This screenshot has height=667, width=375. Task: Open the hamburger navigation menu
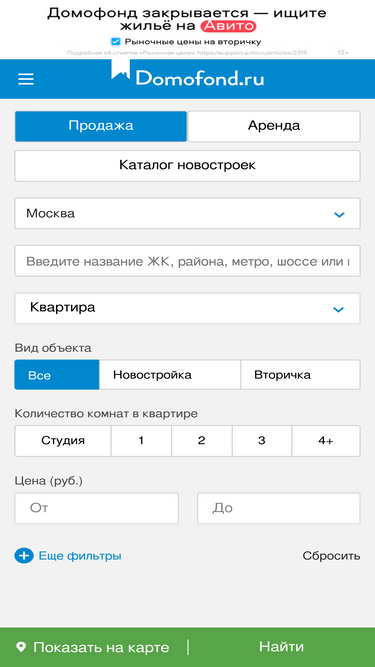(26, 79)
